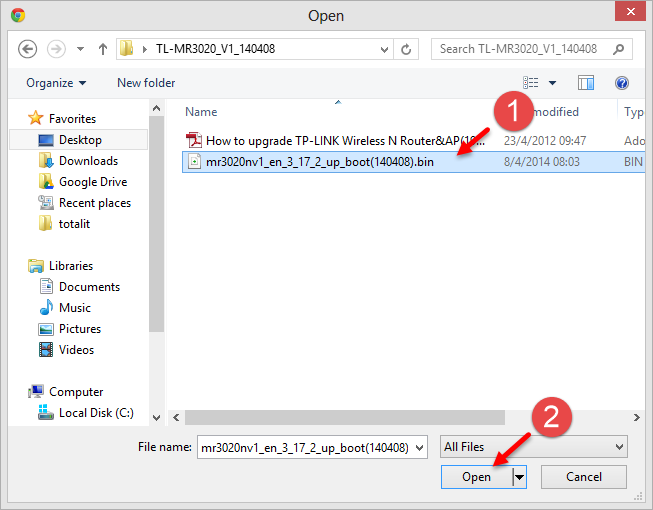
Task: Click the Chrome icon in title bar
Action: (18, 15)
